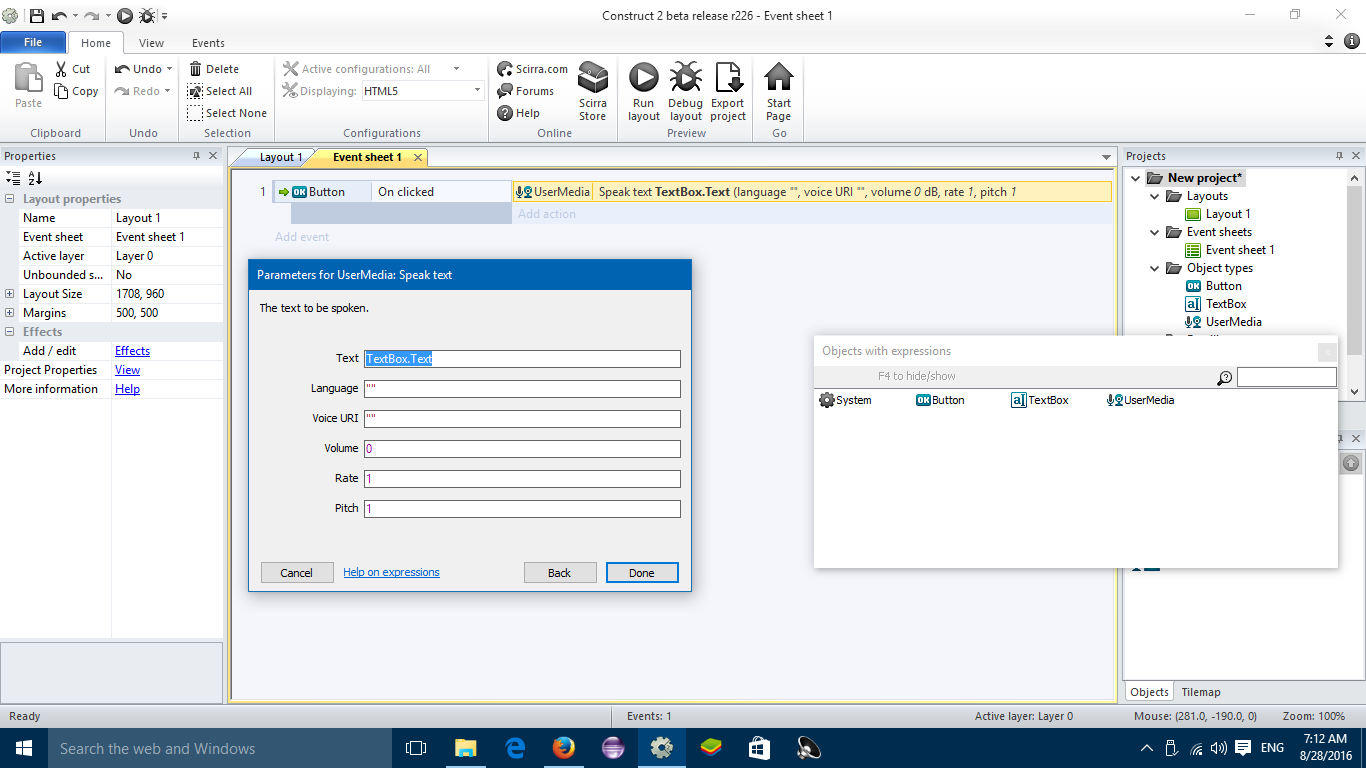The width and height of the screenshot is (1366, 768).
Task: Open the Effects Add / edit link
Action: pos(132,351)
